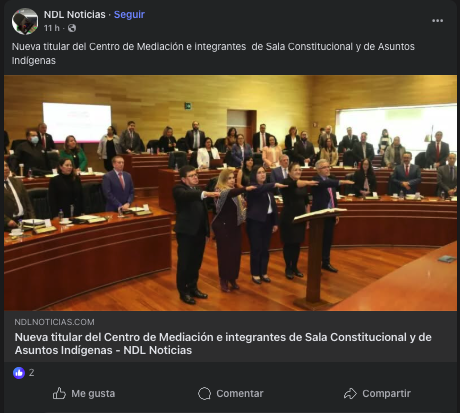Click the NDL Noticias page name

tap(75, 15)
